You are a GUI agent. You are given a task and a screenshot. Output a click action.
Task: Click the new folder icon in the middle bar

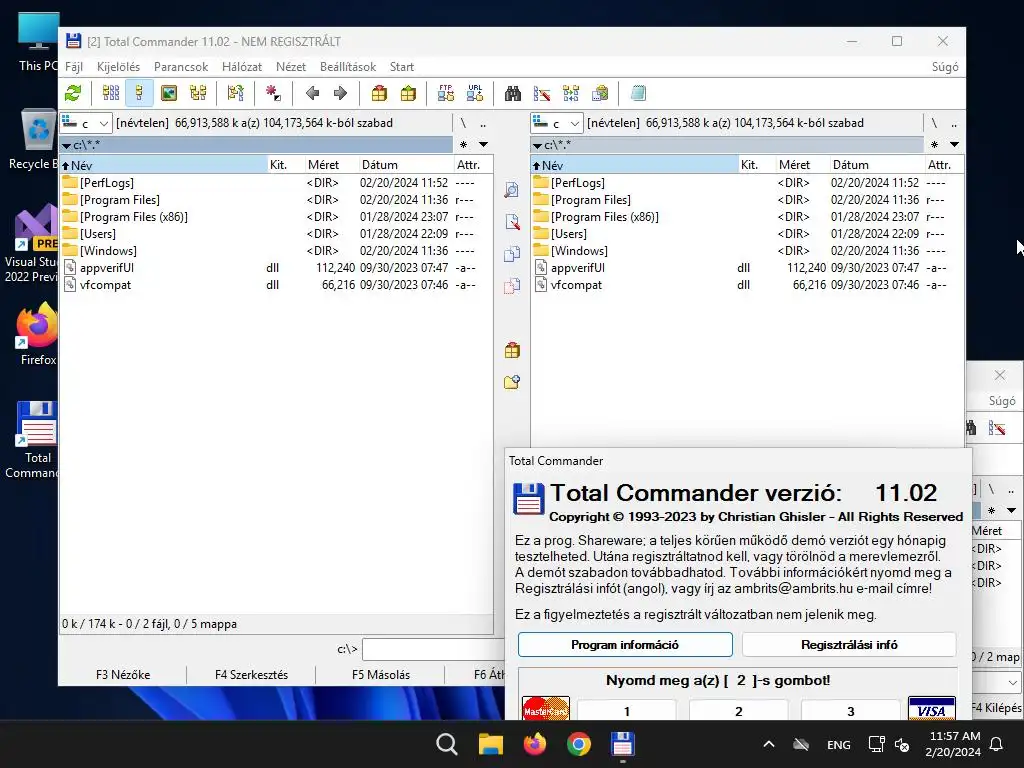click(512, 382)
